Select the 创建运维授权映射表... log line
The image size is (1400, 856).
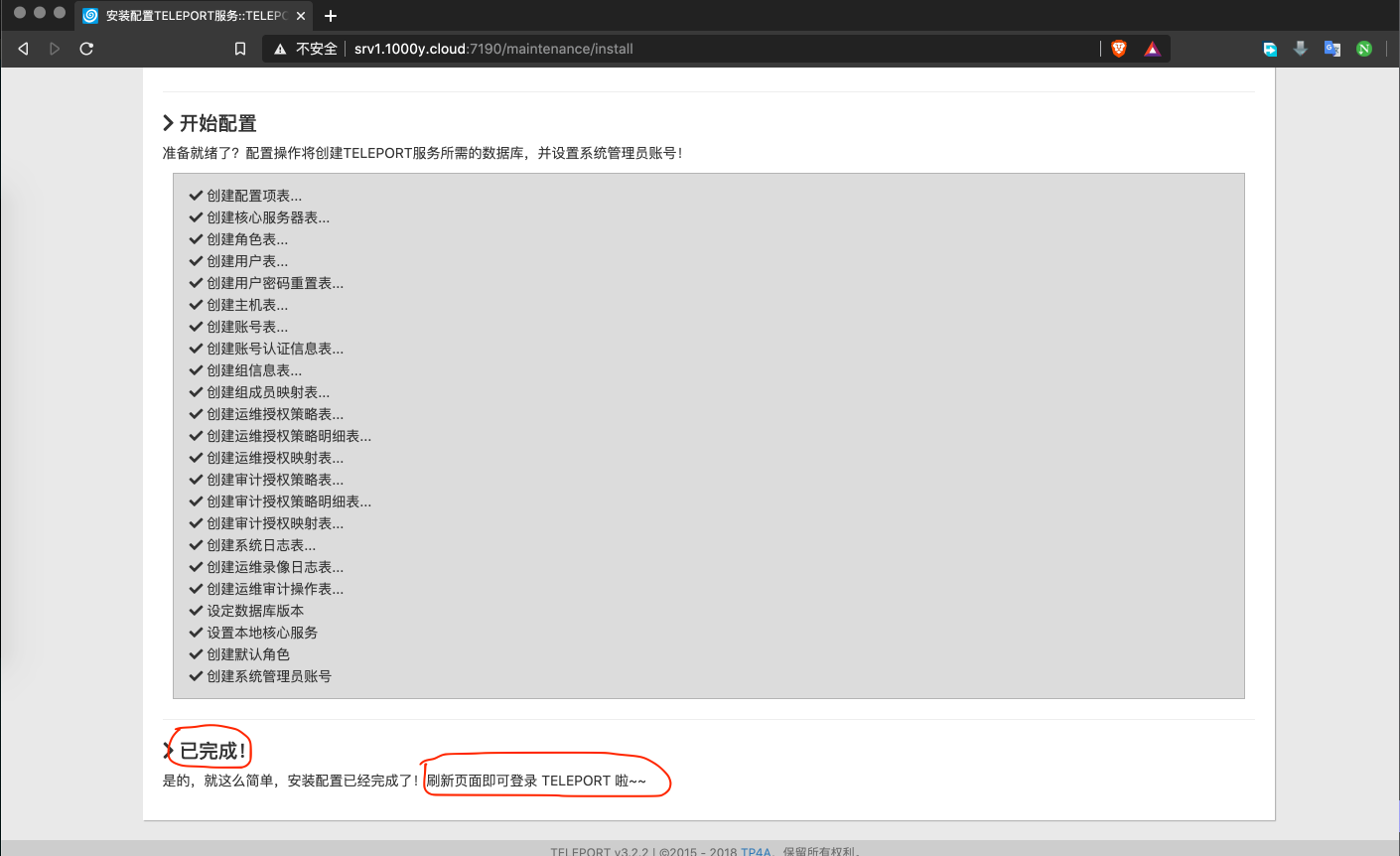tap(266, 458)
